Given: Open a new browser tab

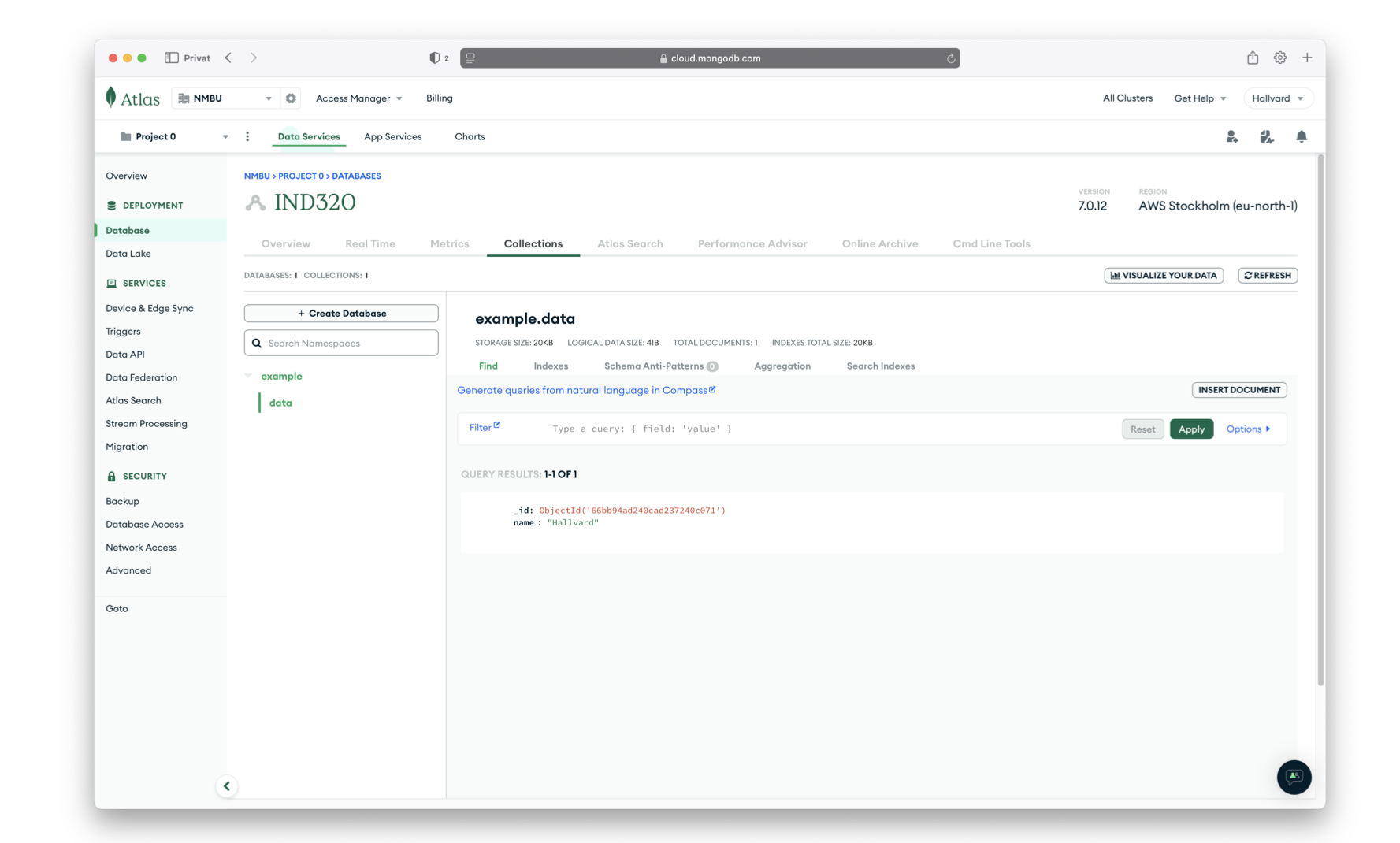Looking at the screenshot, I should coord(1307,58).
